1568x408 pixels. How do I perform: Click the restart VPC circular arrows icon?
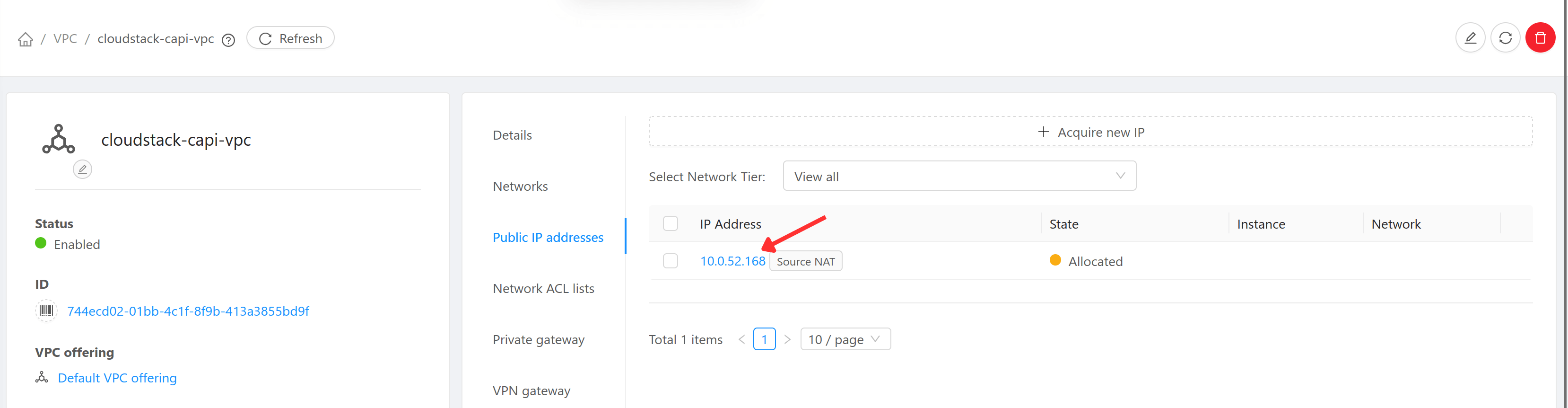pos(1505,38)
